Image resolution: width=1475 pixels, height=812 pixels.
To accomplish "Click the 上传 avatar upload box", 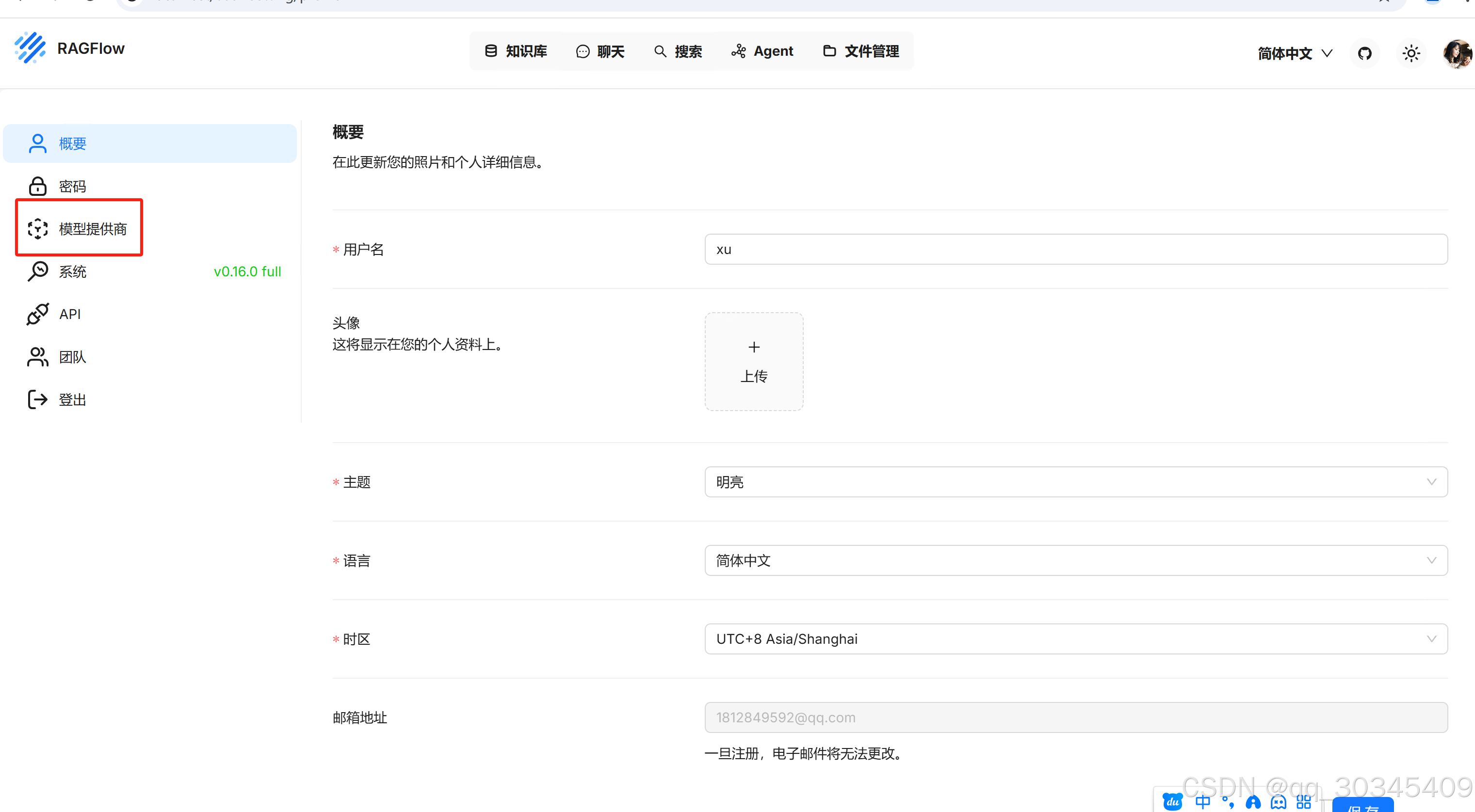I will coord(754,362).
